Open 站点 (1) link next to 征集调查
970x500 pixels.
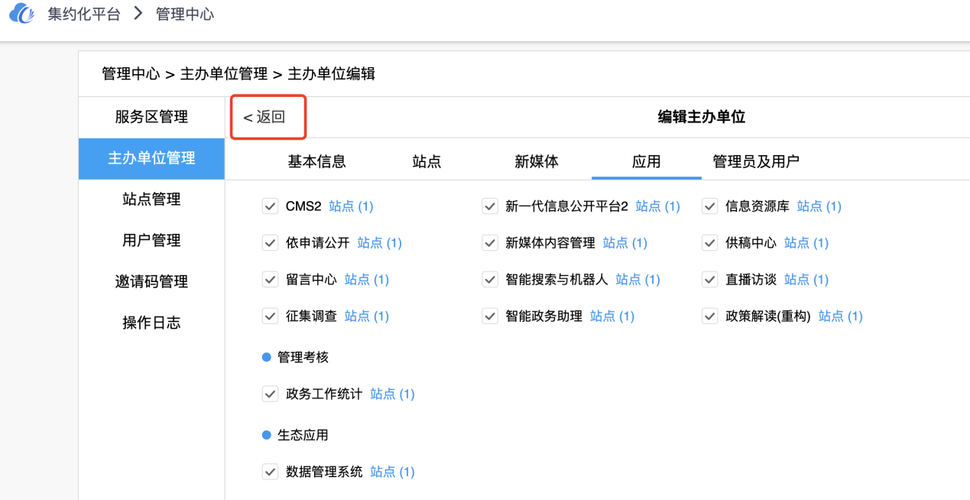point(366,316)
